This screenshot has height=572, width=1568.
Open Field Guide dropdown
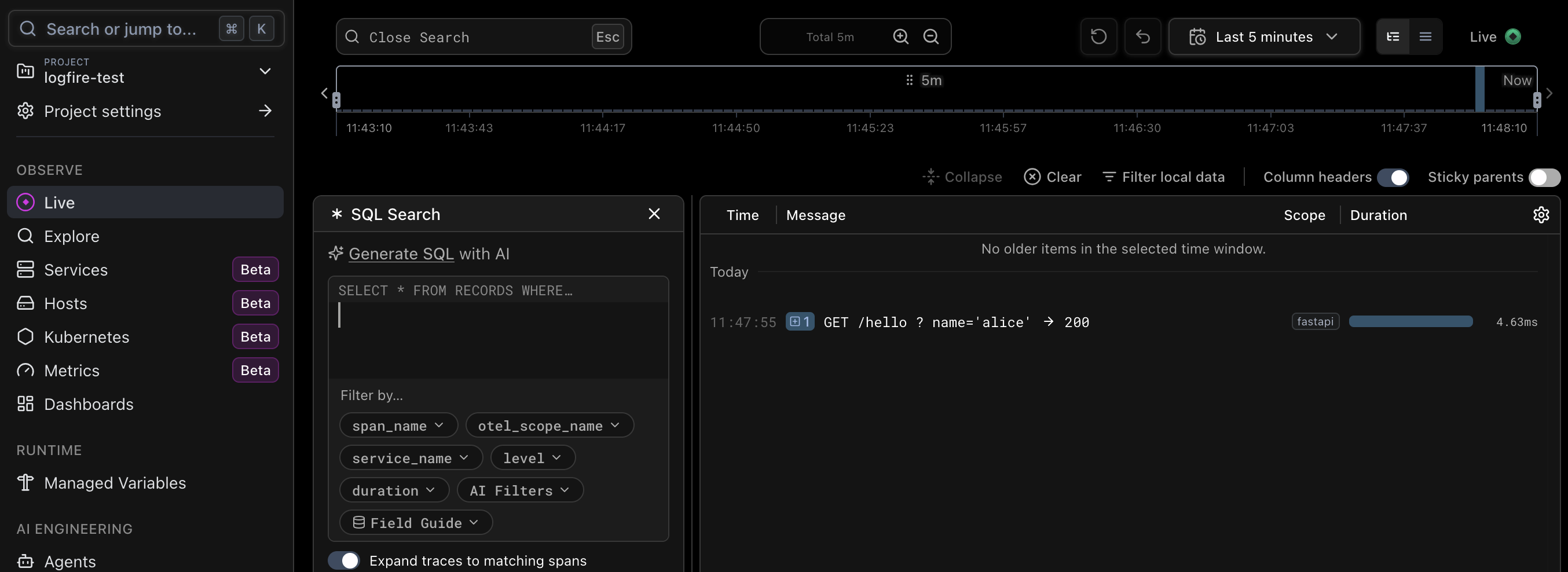(416, 522)
